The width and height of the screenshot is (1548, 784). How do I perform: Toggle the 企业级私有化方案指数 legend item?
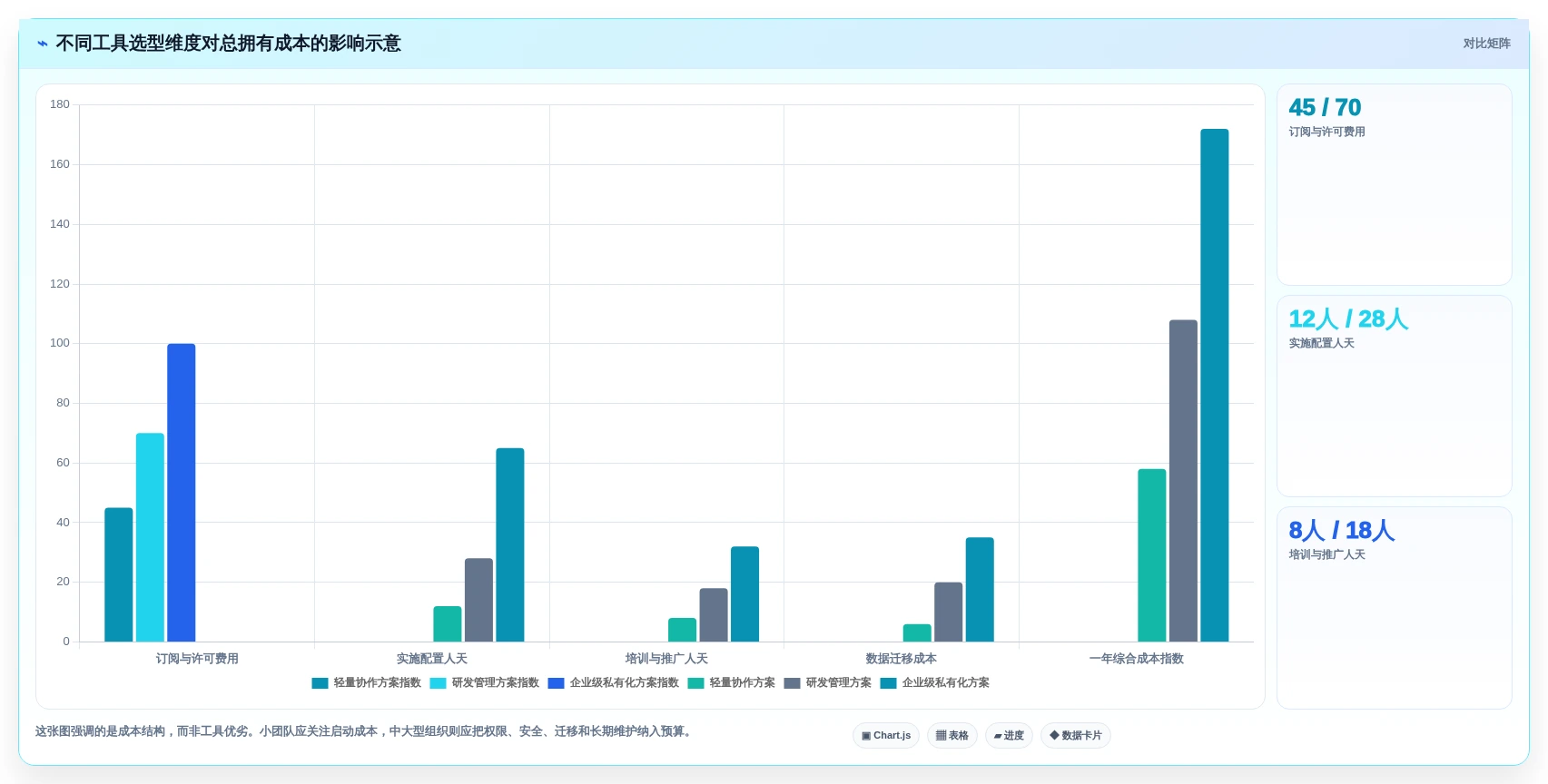(x=614, y=683)
